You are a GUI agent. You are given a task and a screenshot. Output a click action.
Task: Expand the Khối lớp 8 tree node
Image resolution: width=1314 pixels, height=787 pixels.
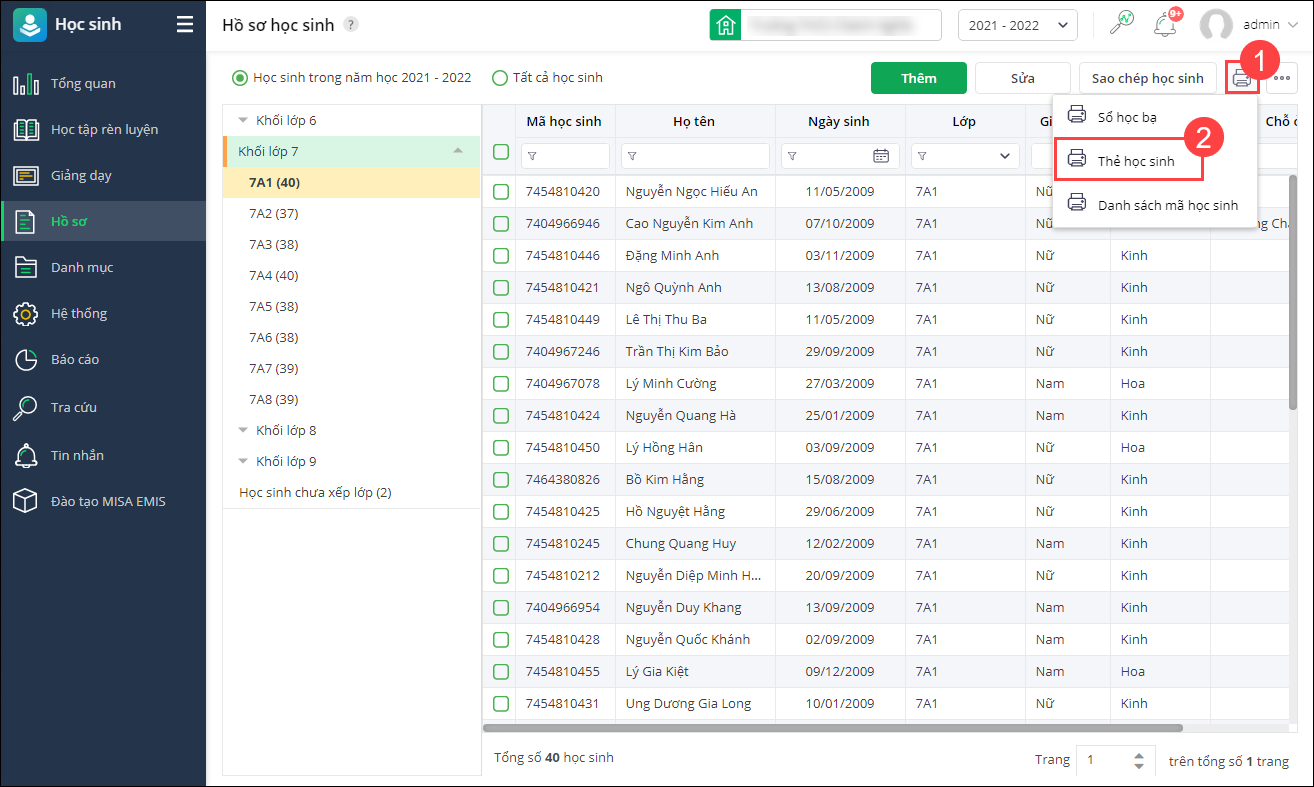pyautogui.click(x=243, y=430)
